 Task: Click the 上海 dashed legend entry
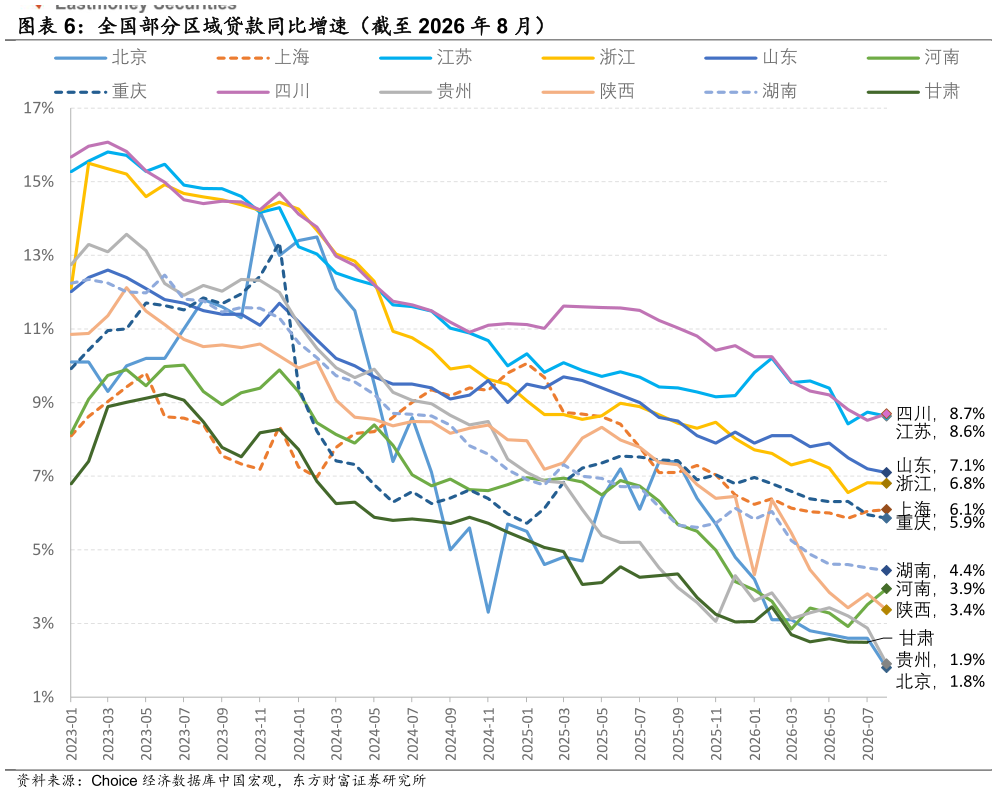tap(263, 57)
